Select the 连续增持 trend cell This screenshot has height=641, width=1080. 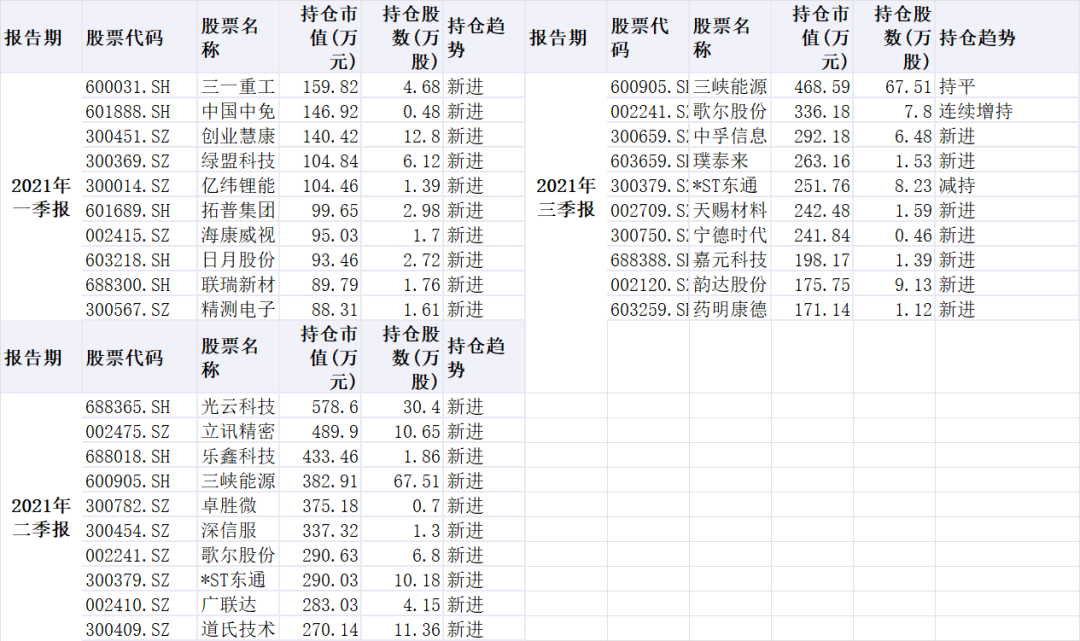(x=975, y=112)
